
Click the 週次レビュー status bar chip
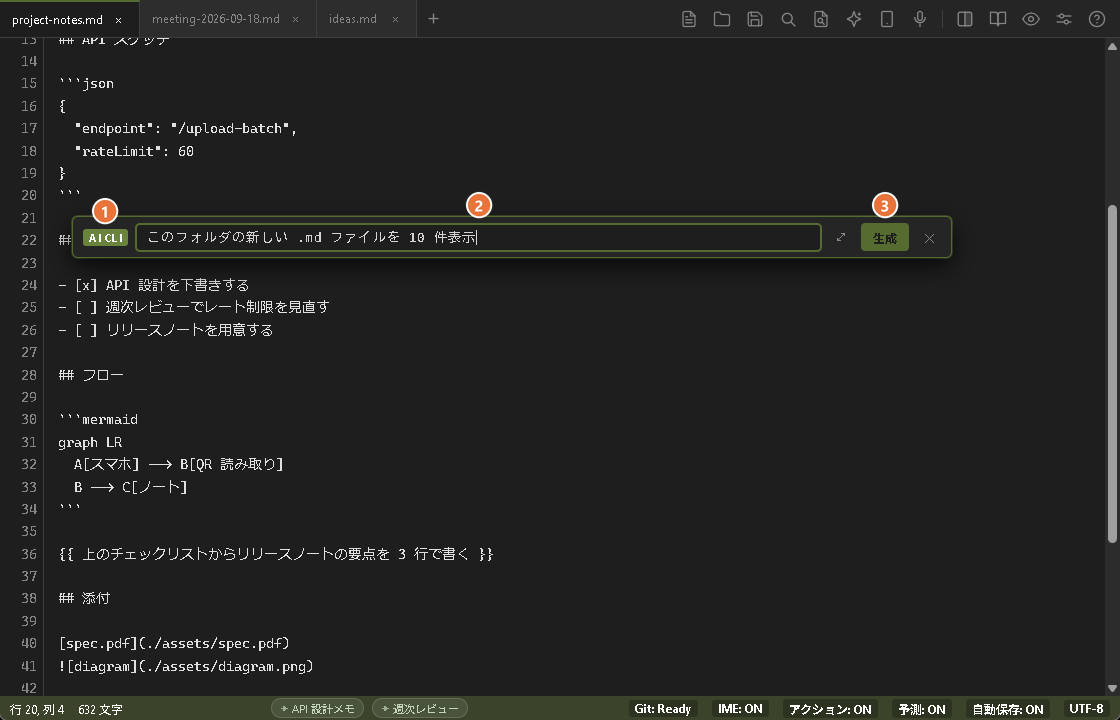(420, 709)
